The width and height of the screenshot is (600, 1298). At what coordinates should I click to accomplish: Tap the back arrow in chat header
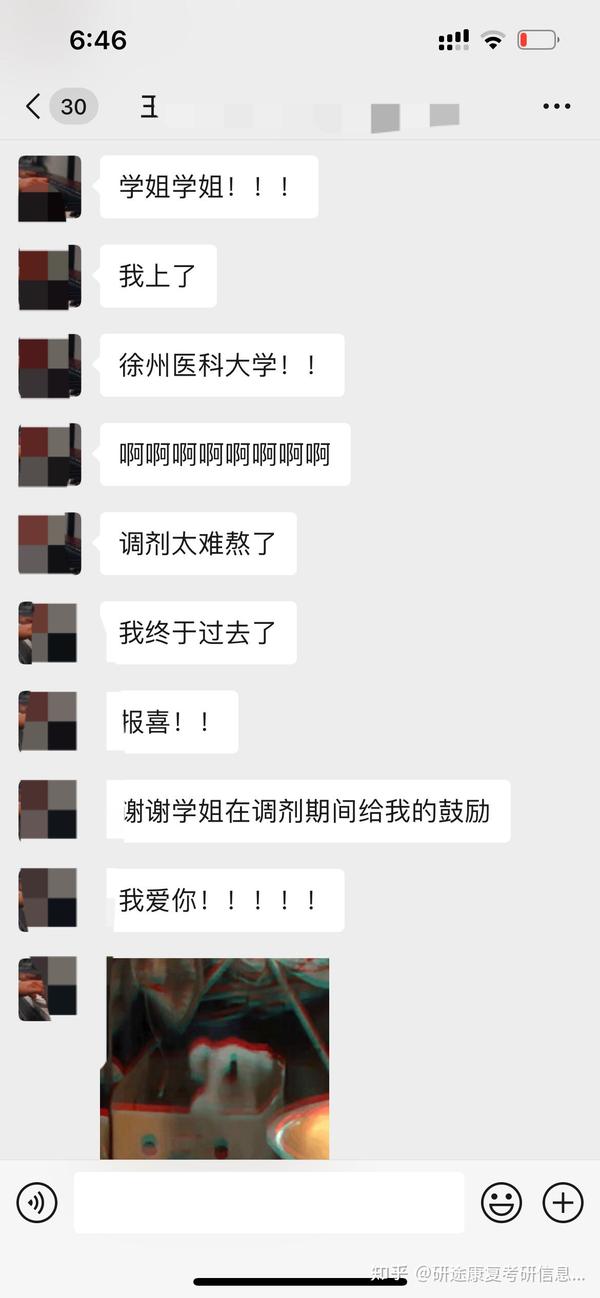(x=33, y=106)
